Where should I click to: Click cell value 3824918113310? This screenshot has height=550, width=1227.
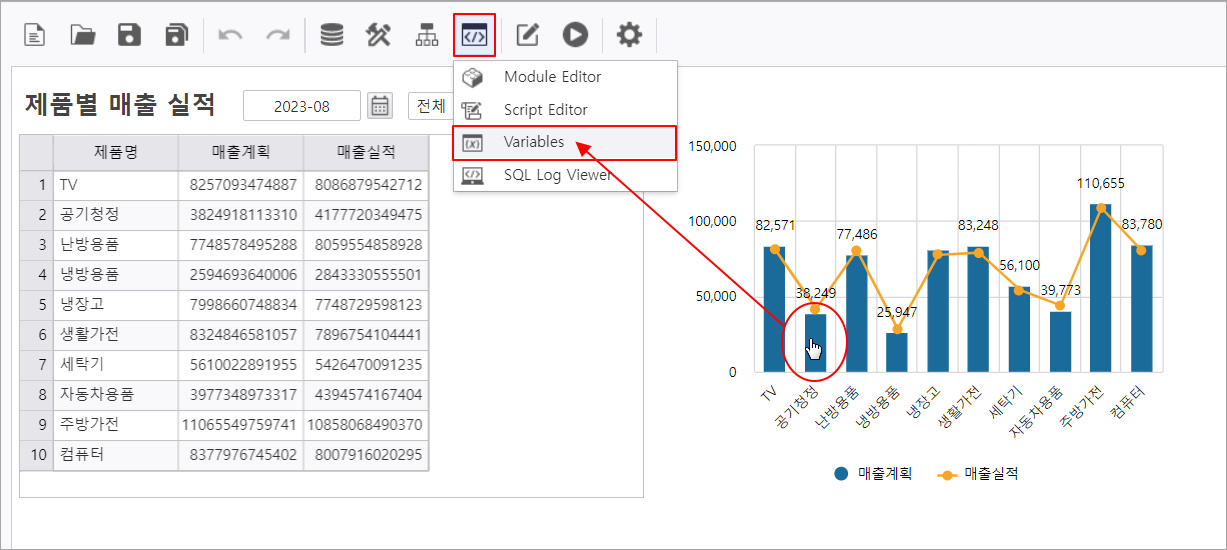pos(241,215)
